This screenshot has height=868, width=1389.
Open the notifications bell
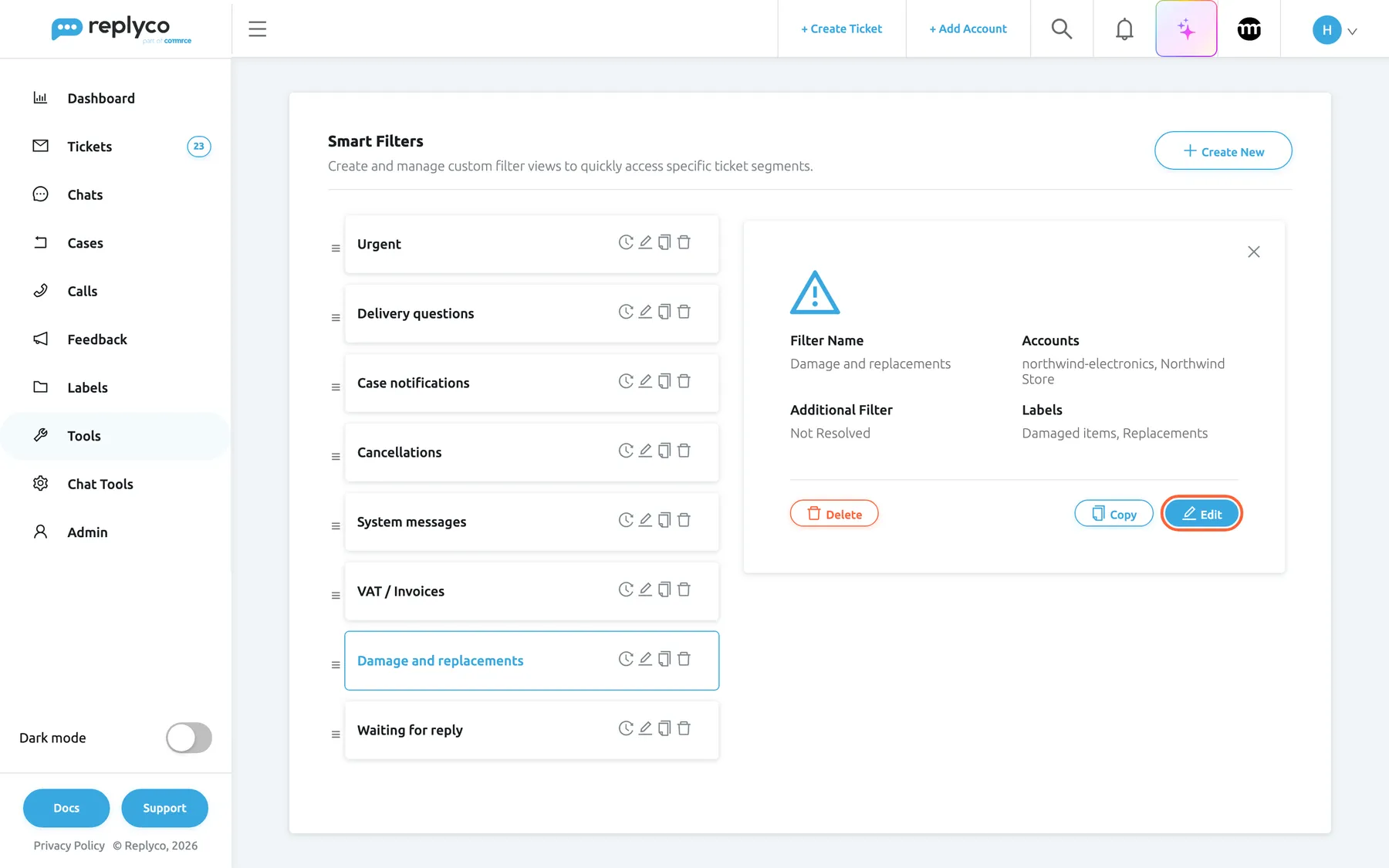(1124, 29)
